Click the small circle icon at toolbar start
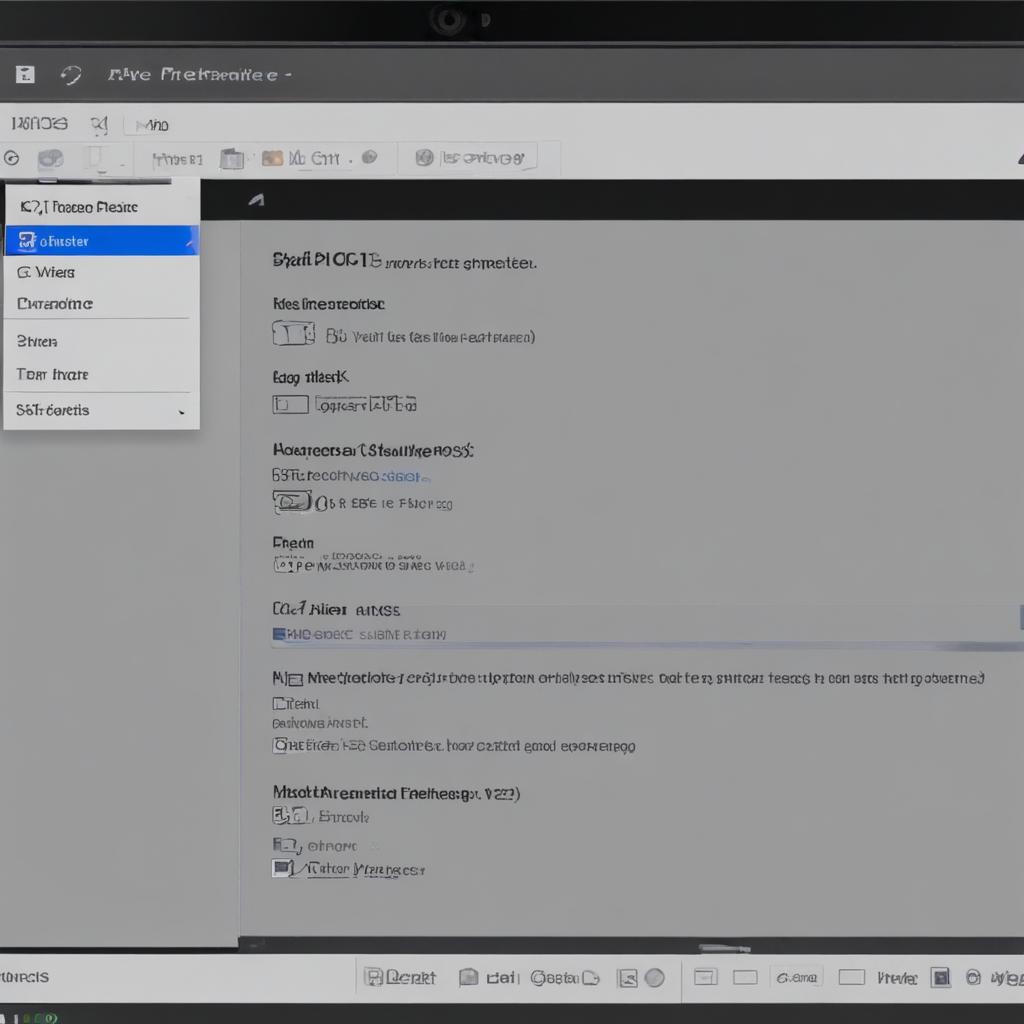This screenshot has width=1024, height=1024. [x=12, y=158]
